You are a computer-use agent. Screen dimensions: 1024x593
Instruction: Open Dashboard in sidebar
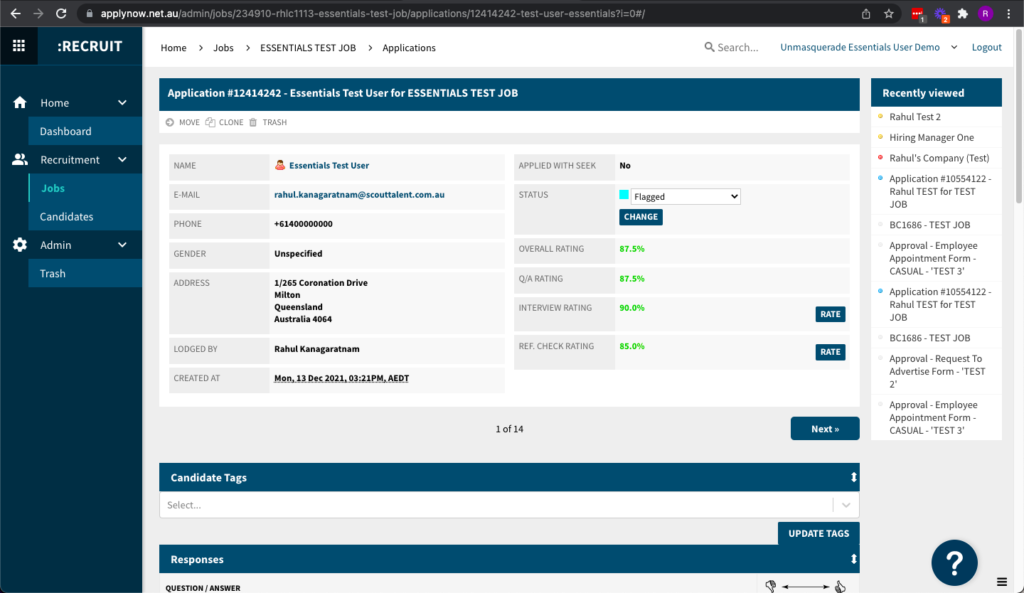(85, 131)
